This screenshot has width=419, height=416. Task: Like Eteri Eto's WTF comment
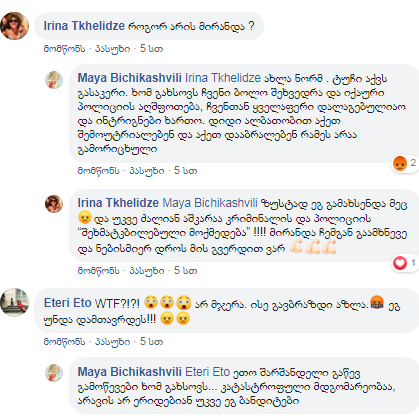(x=64, y=342)
